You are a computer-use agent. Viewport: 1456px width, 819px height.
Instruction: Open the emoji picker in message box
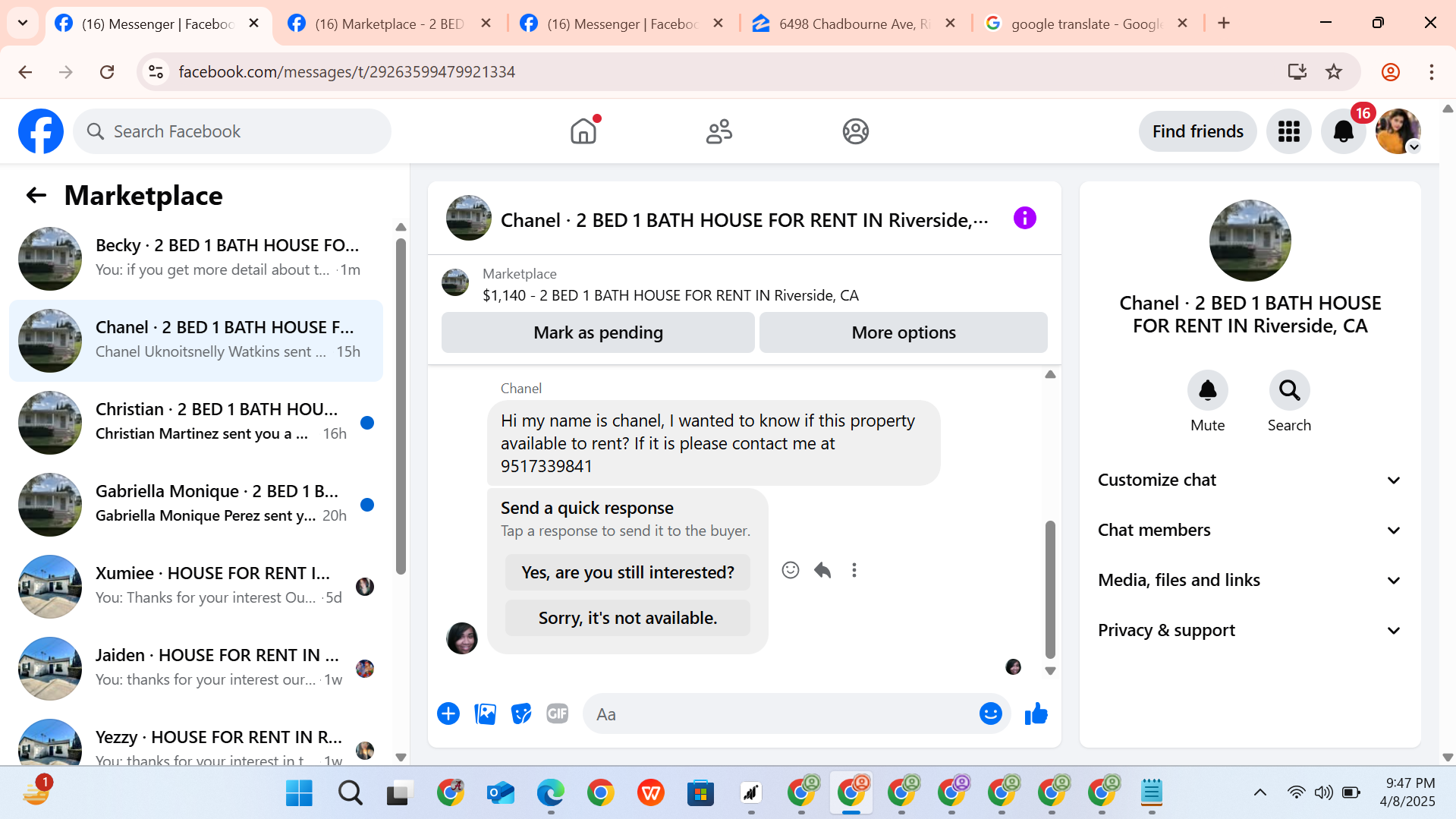(990, 713)
